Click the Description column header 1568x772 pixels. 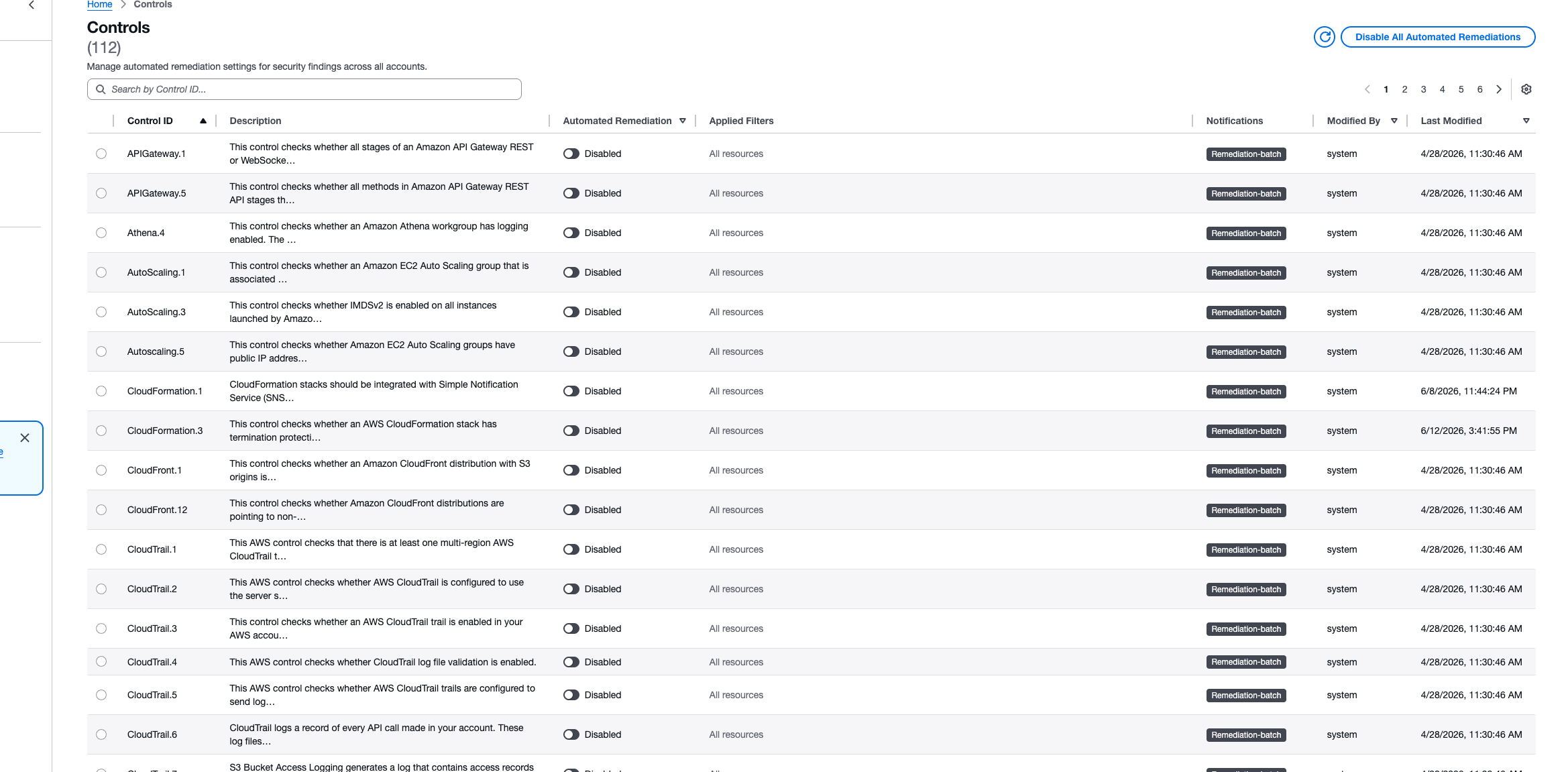point(256,121)
